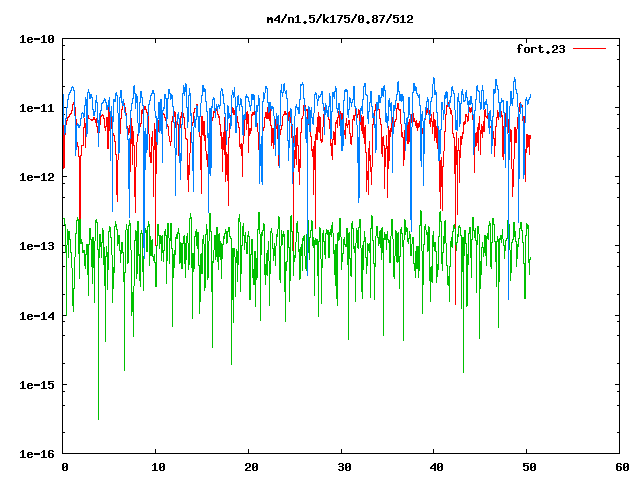Click the x-axis label 60
This screenshot has width=640, height=480.
pyautogui.click(x=622, y=467)
